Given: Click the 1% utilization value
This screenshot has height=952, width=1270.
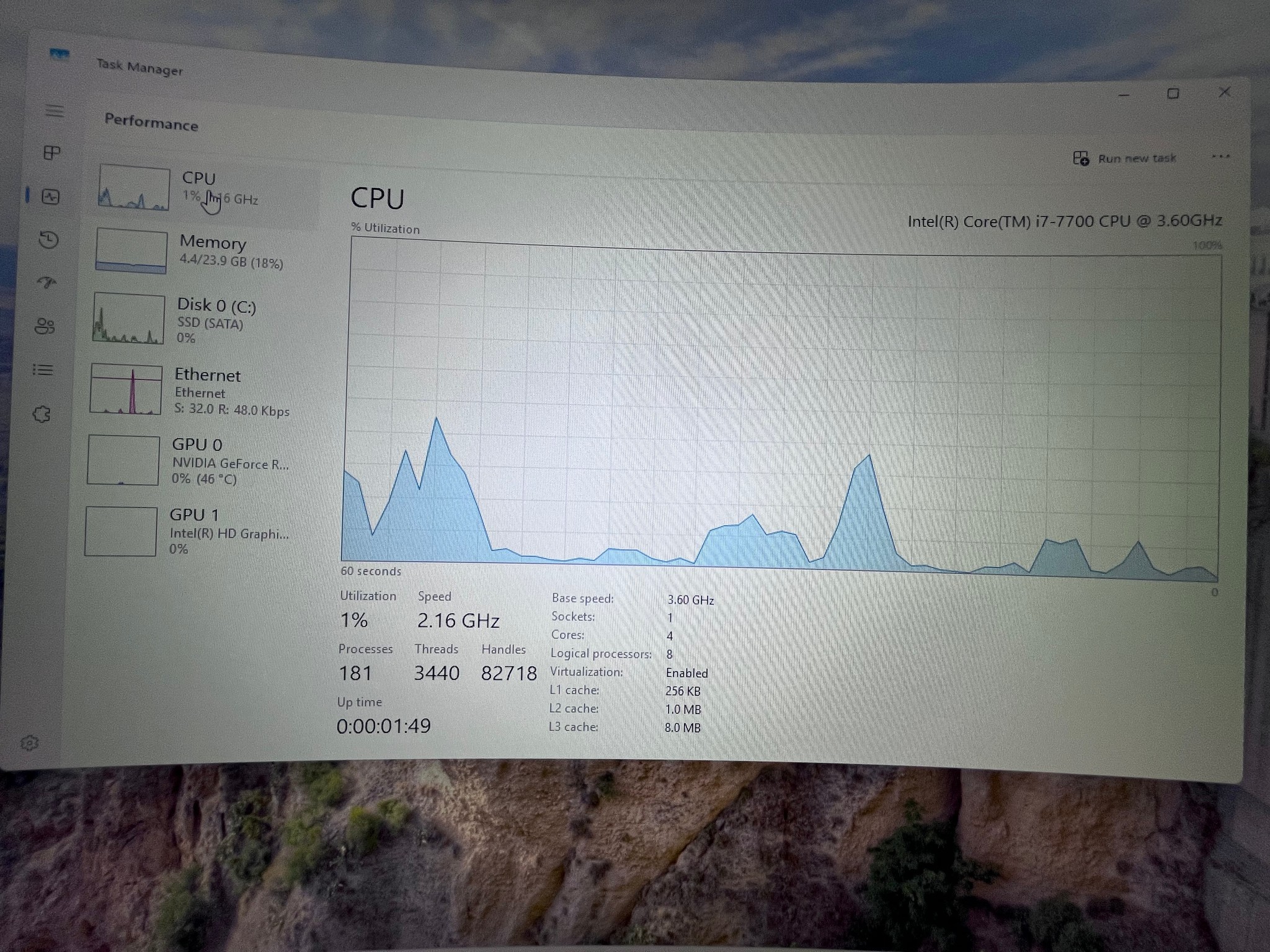Looking at the screenshot, I should click(x=354, y=620).
